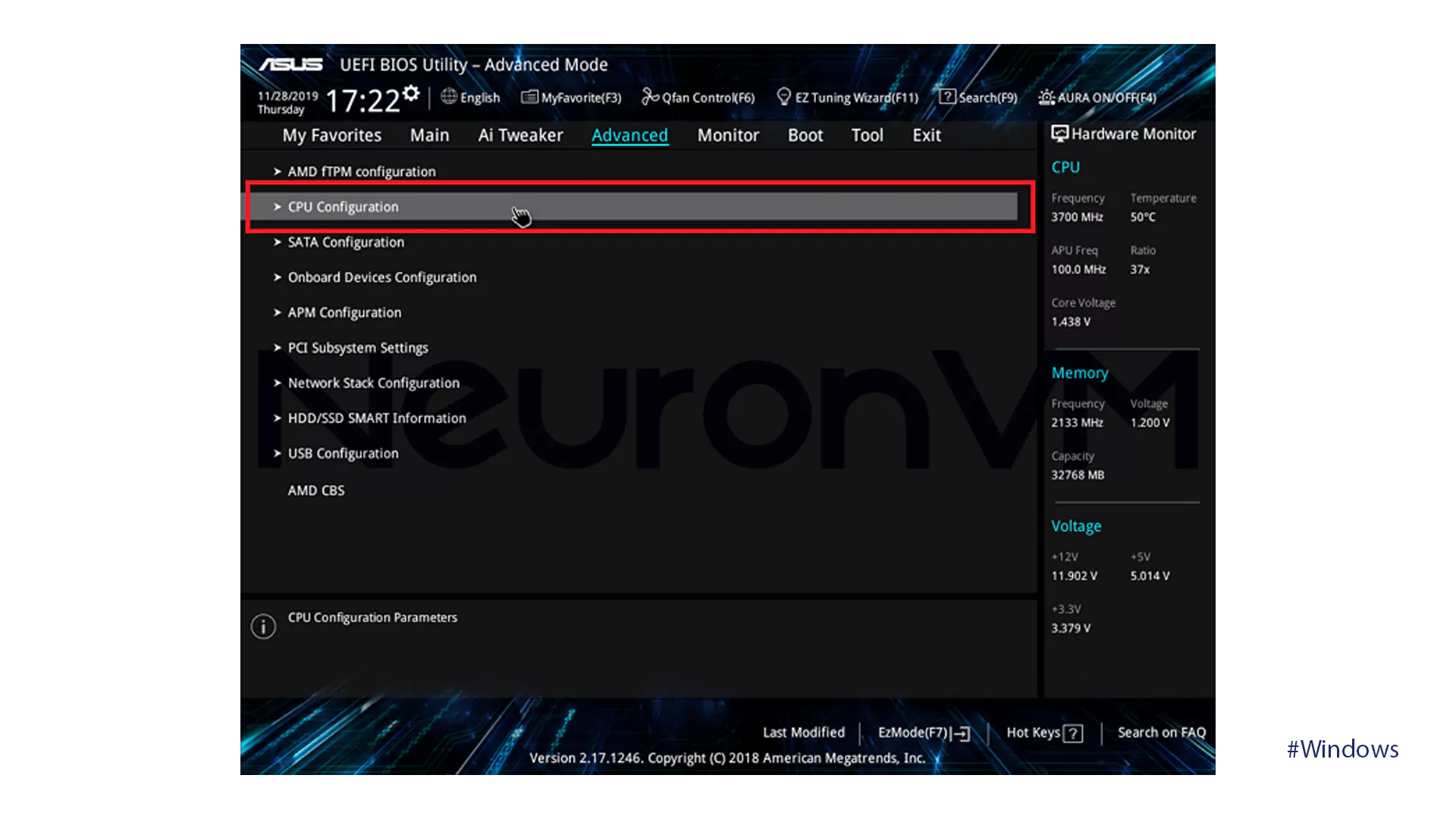
Task: Open Search(F9) label
Action: 988,98
